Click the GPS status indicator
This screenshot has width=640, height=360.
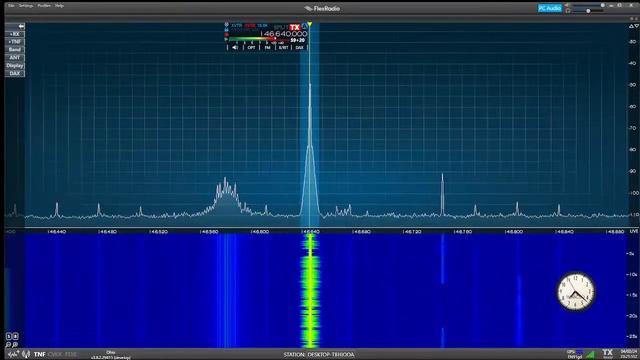click(575, 354)
